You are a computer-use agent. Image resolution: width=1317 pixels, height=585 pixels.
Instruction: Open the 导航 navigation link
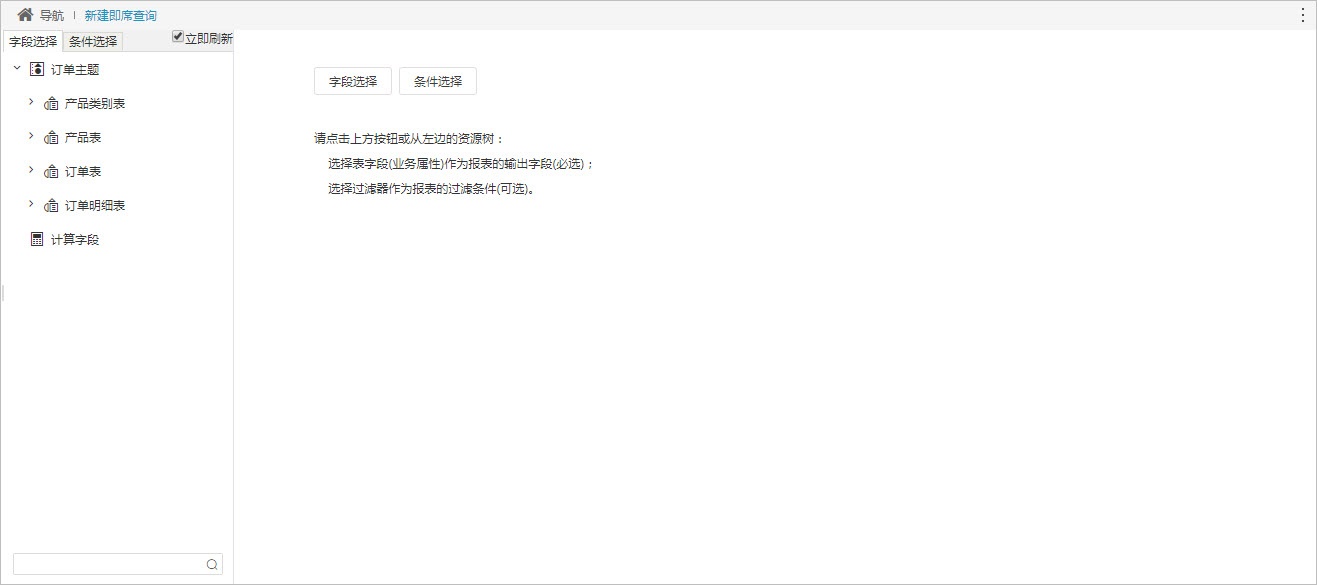point(52,16)
